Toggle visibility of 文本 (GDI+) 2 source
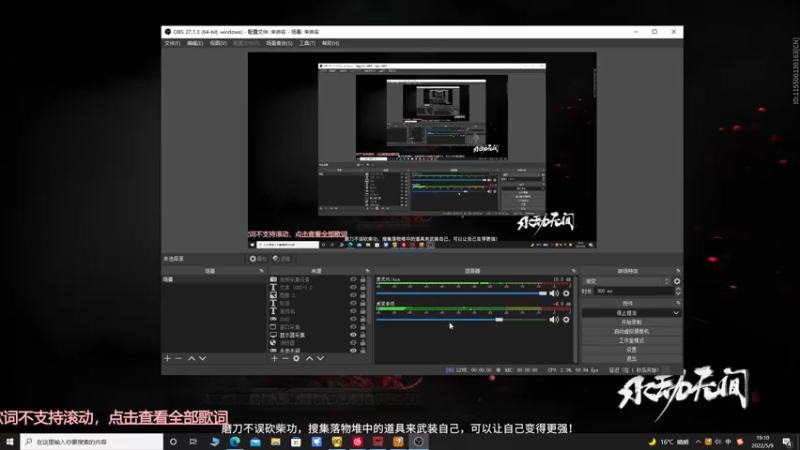Screen dimensions: 800x450 tap(353, 287)
